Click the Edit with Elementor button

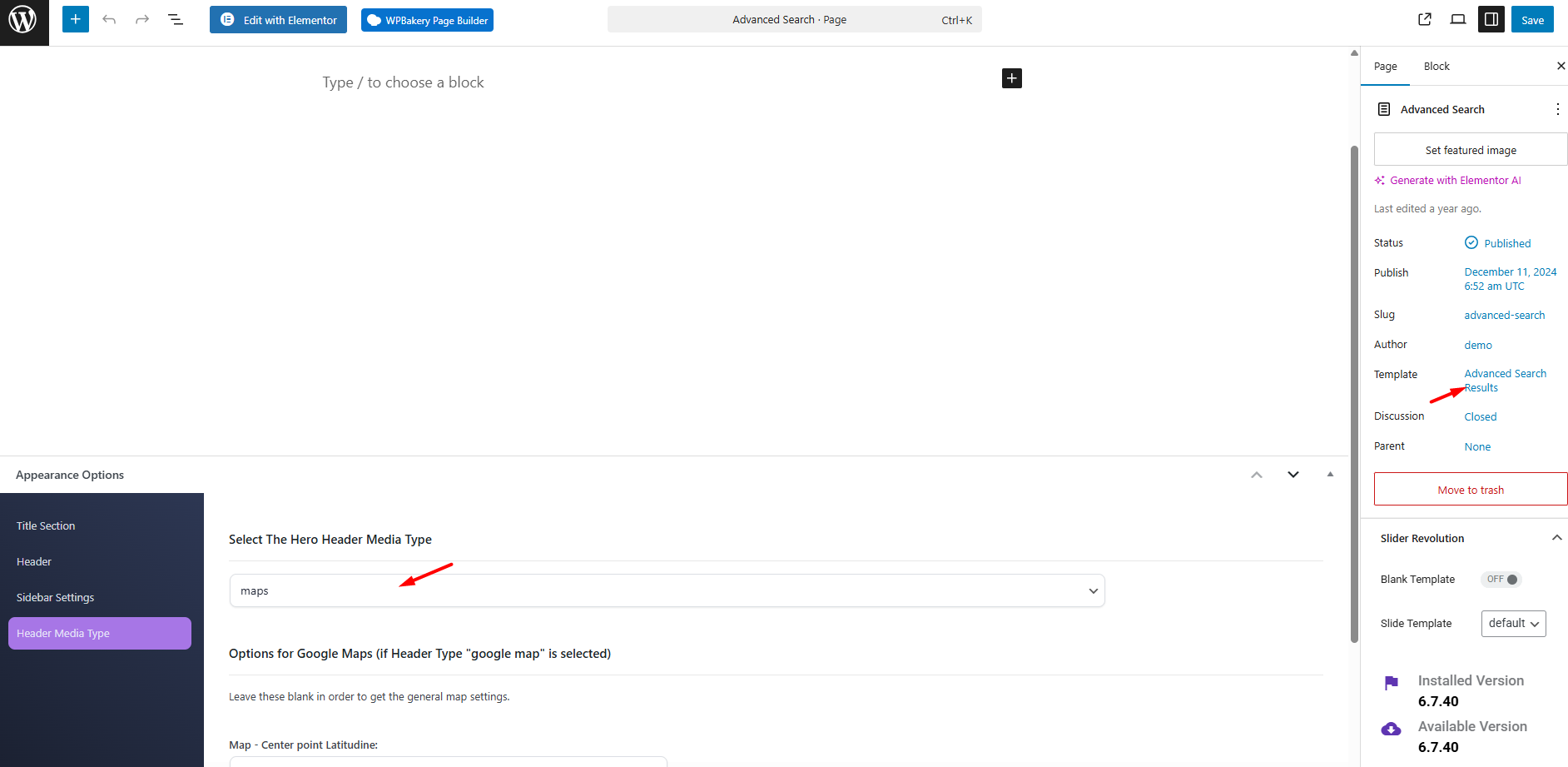pos(278,20)
